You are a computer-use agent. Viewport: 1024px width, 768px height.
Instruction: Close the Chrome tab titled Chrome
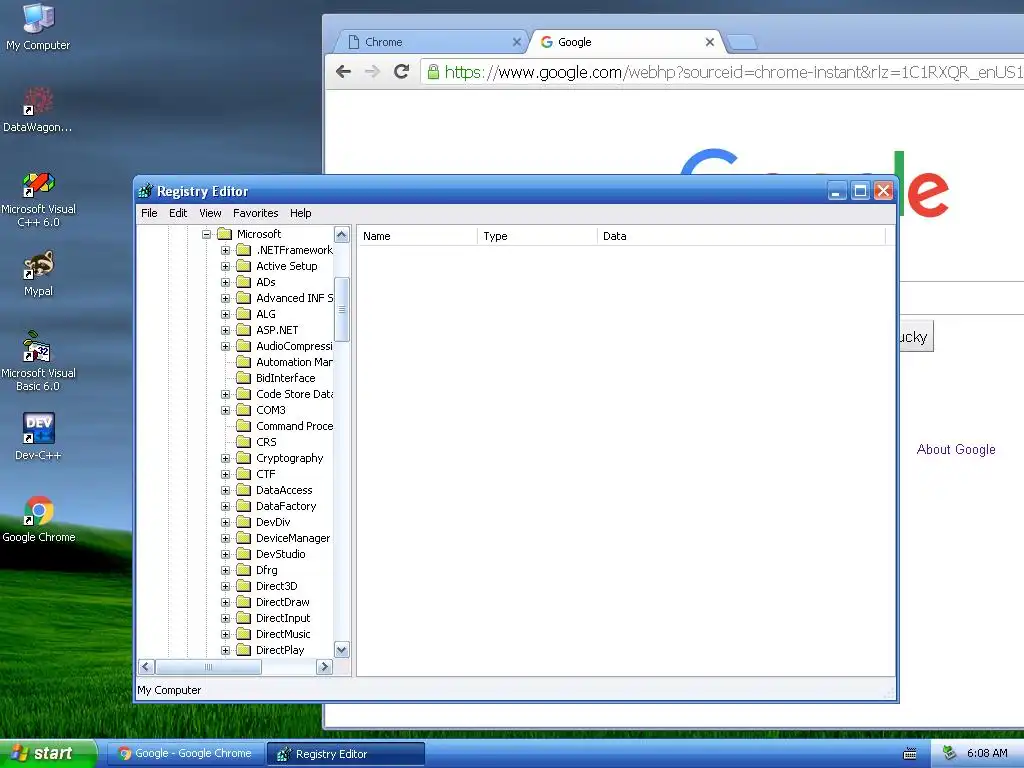pyautogui.click(x=517, y=42)
